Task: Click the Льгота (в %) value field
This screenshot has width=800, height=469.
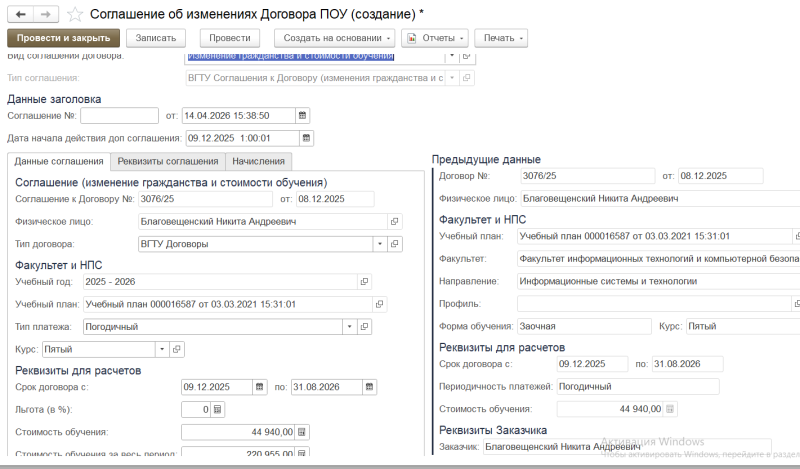Action: 196,409
